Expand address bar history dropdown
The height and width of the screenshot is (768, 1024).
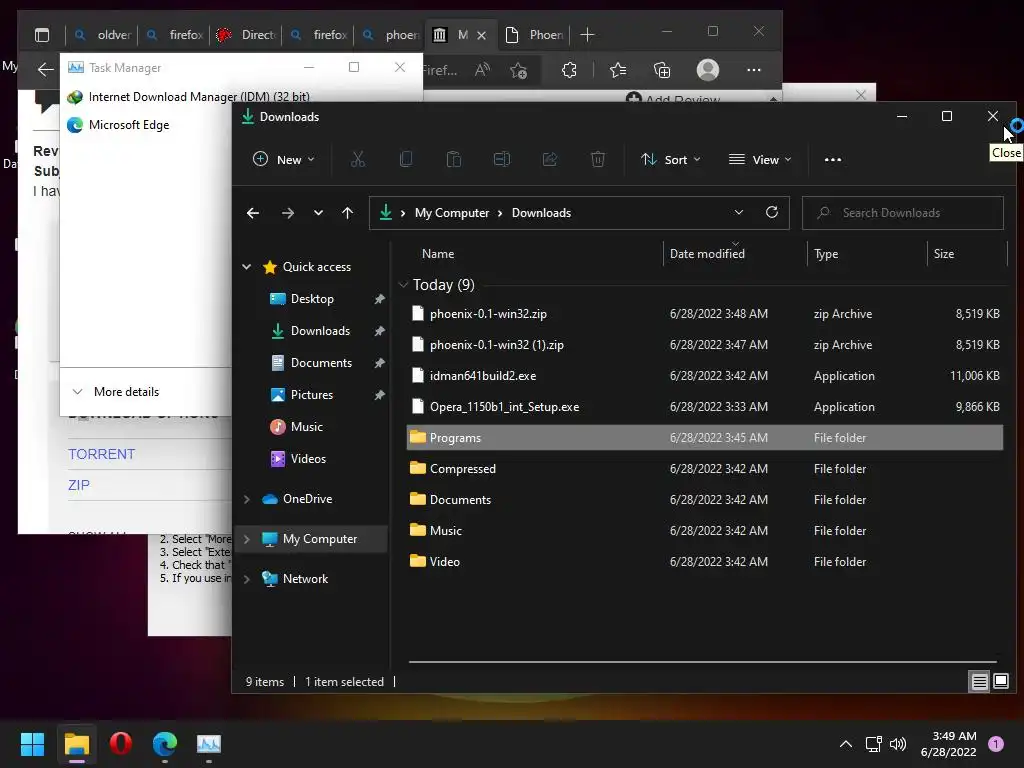point(739,212)
